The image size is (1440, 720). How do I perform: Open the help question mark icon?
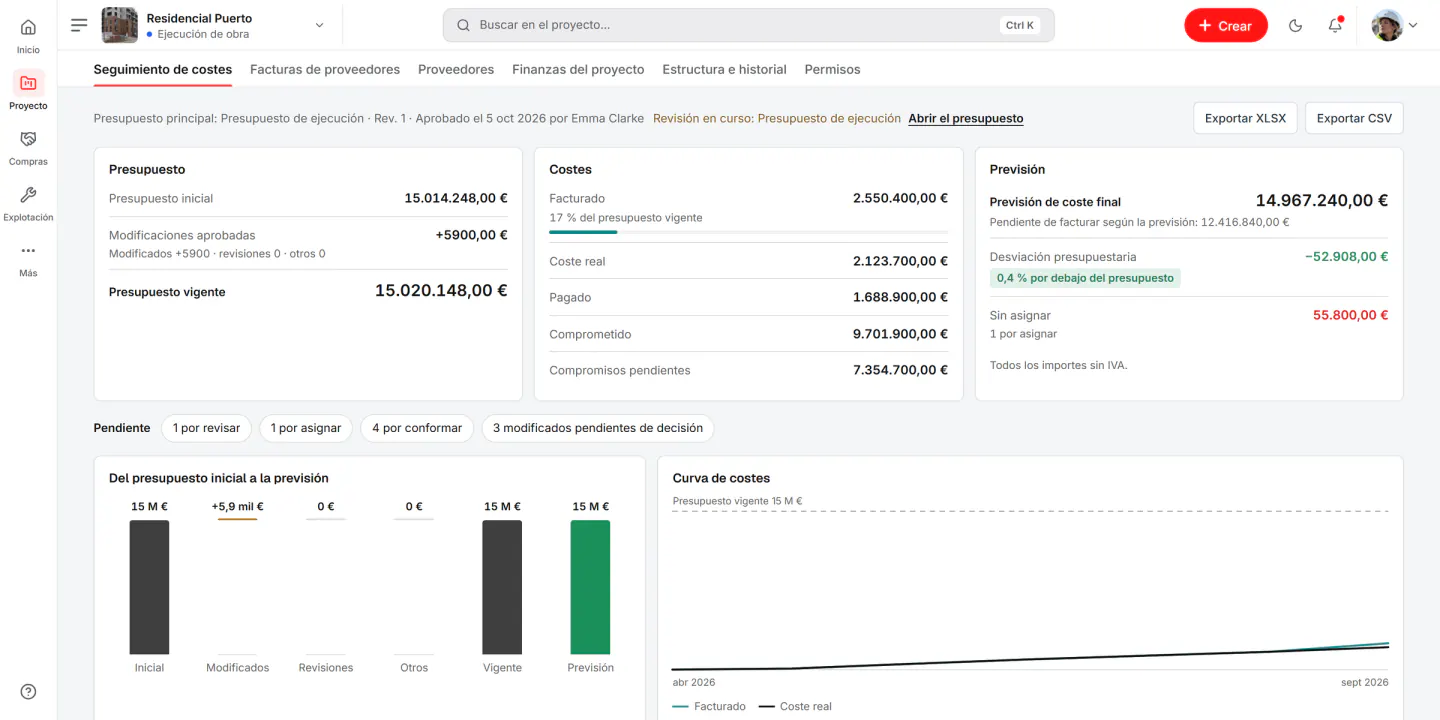28,692
